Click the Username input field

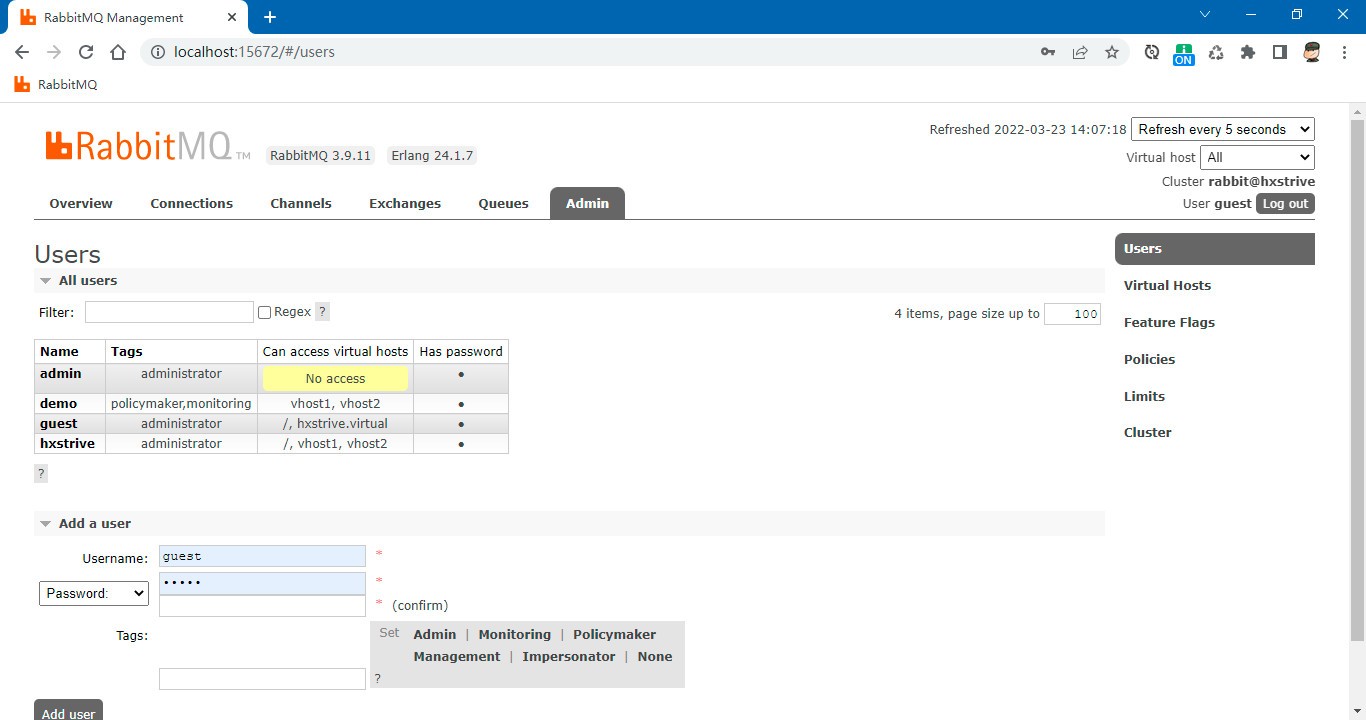pyautogui.click(x=262, y=556)
